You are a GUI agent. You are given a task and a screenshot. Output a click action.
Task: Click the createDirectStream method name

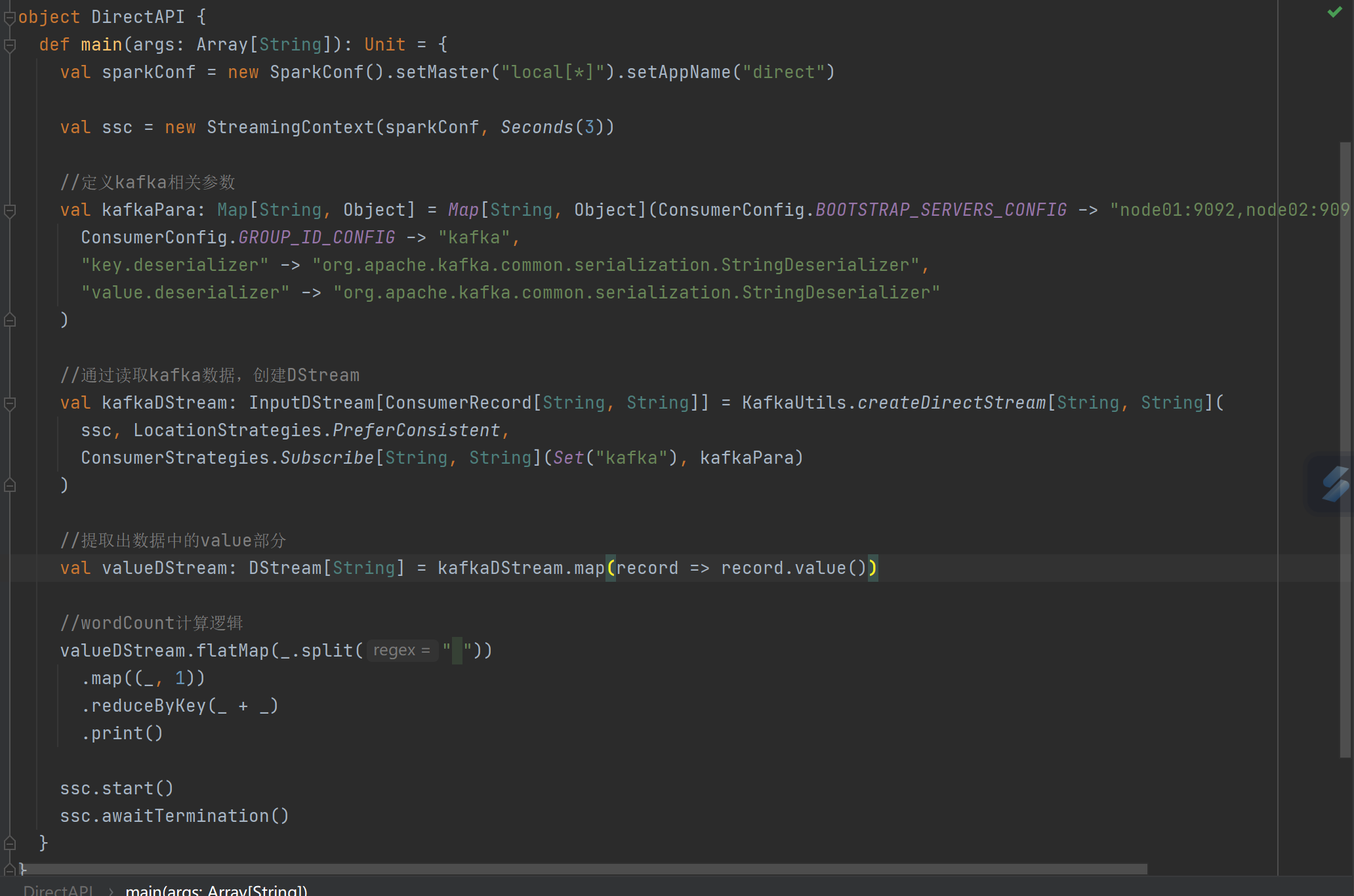coord(951,403)
